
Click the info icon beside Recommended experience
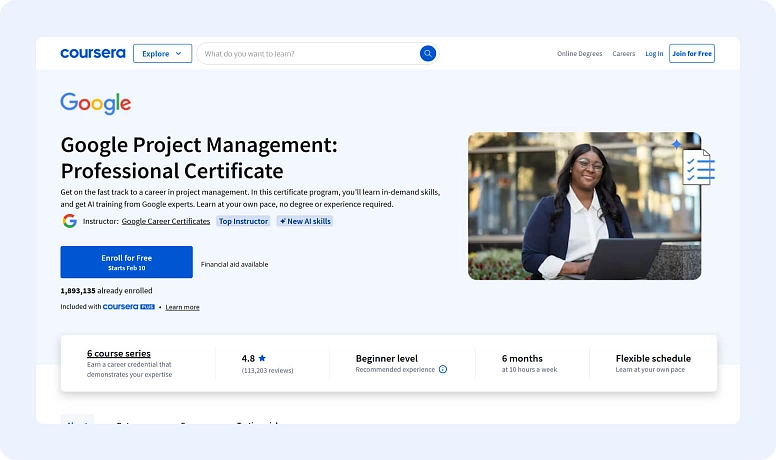443,369
